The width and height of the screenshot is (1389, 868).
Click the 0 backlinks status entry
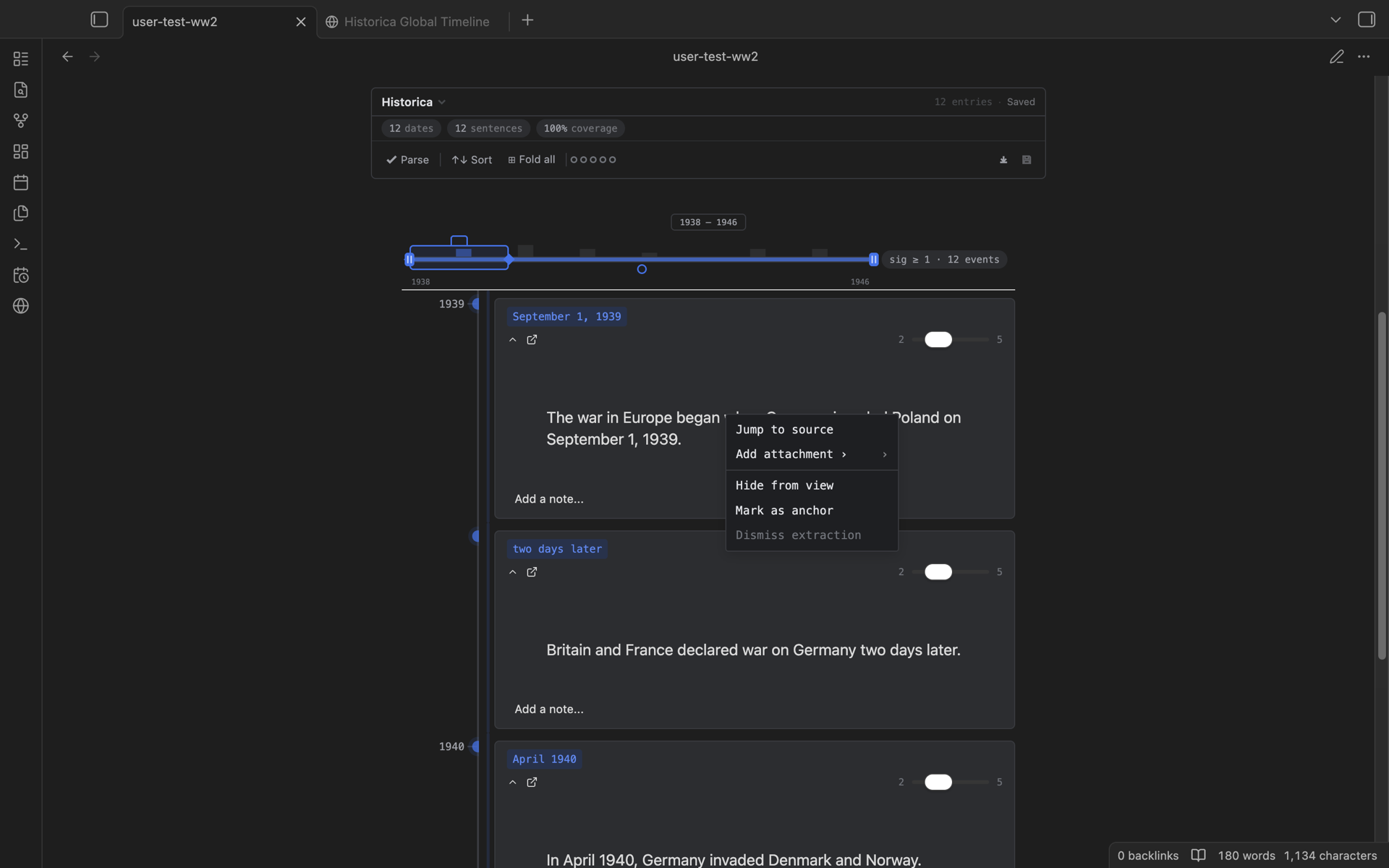pos(1147,856)
